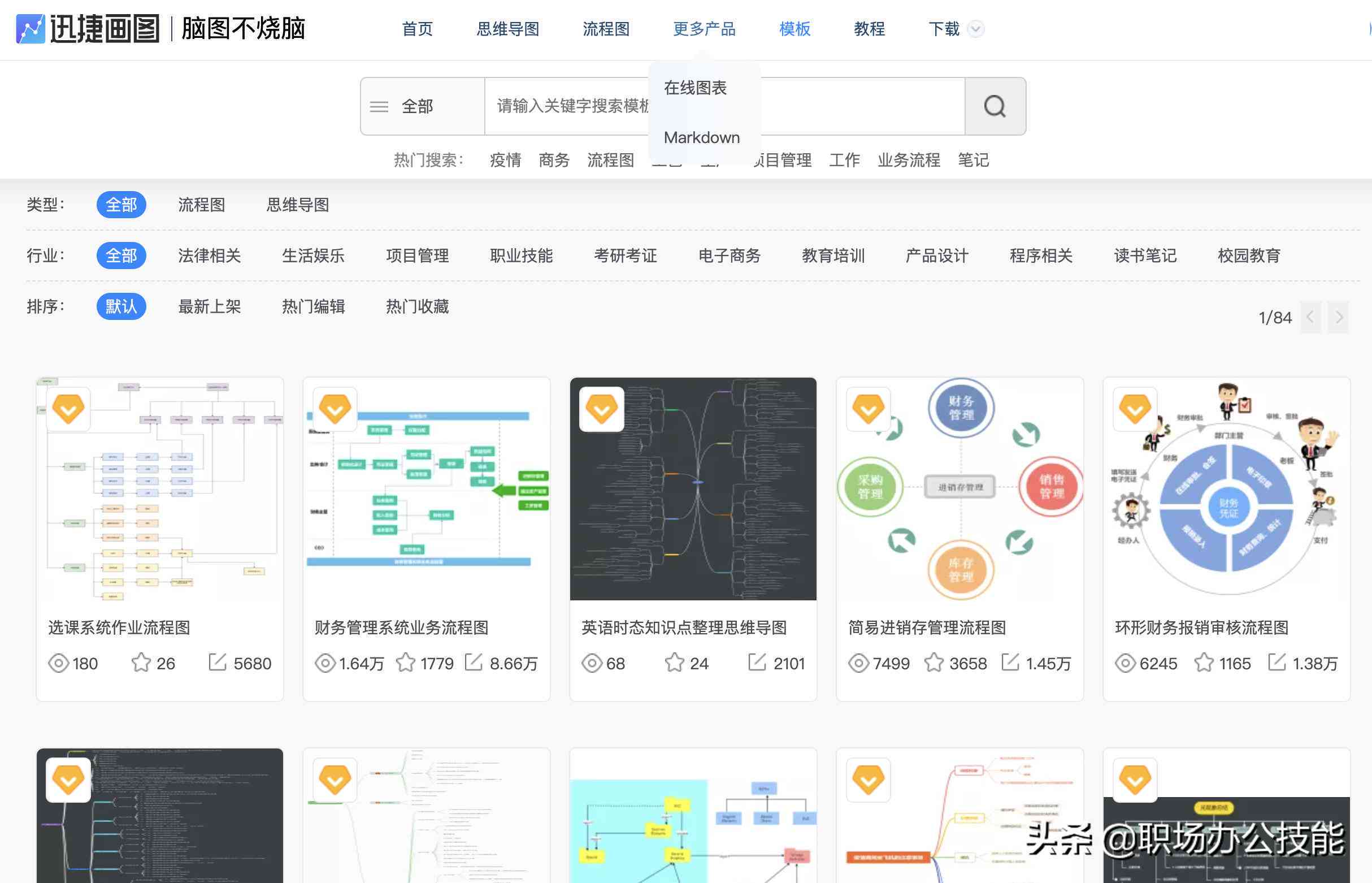
Task: Click VIP badge on 财务管理系统业务流程图 card
Action: tap(335, 409)
